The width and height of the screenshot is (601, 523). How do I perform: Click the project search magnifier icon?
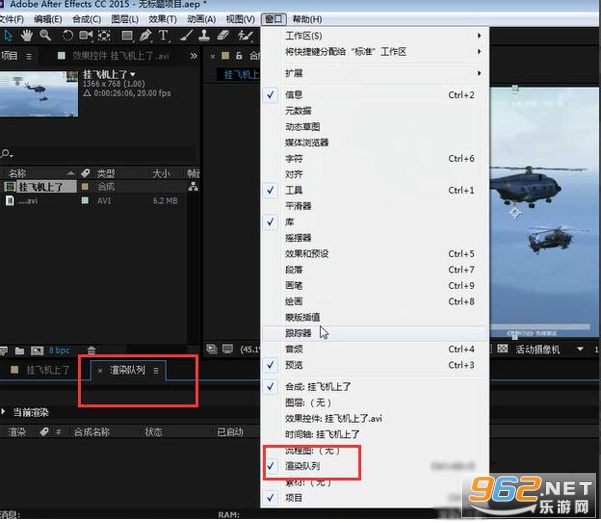click(x=6, y=154)
